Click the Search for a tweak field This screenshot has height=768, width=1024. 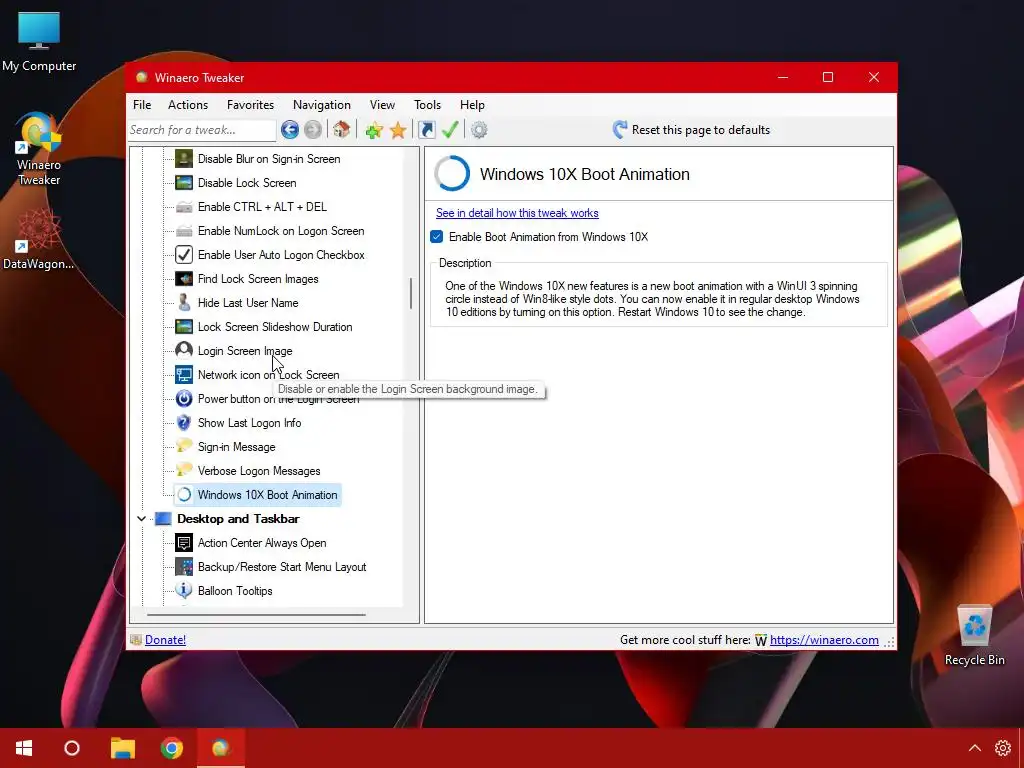[x=202, y=130]
